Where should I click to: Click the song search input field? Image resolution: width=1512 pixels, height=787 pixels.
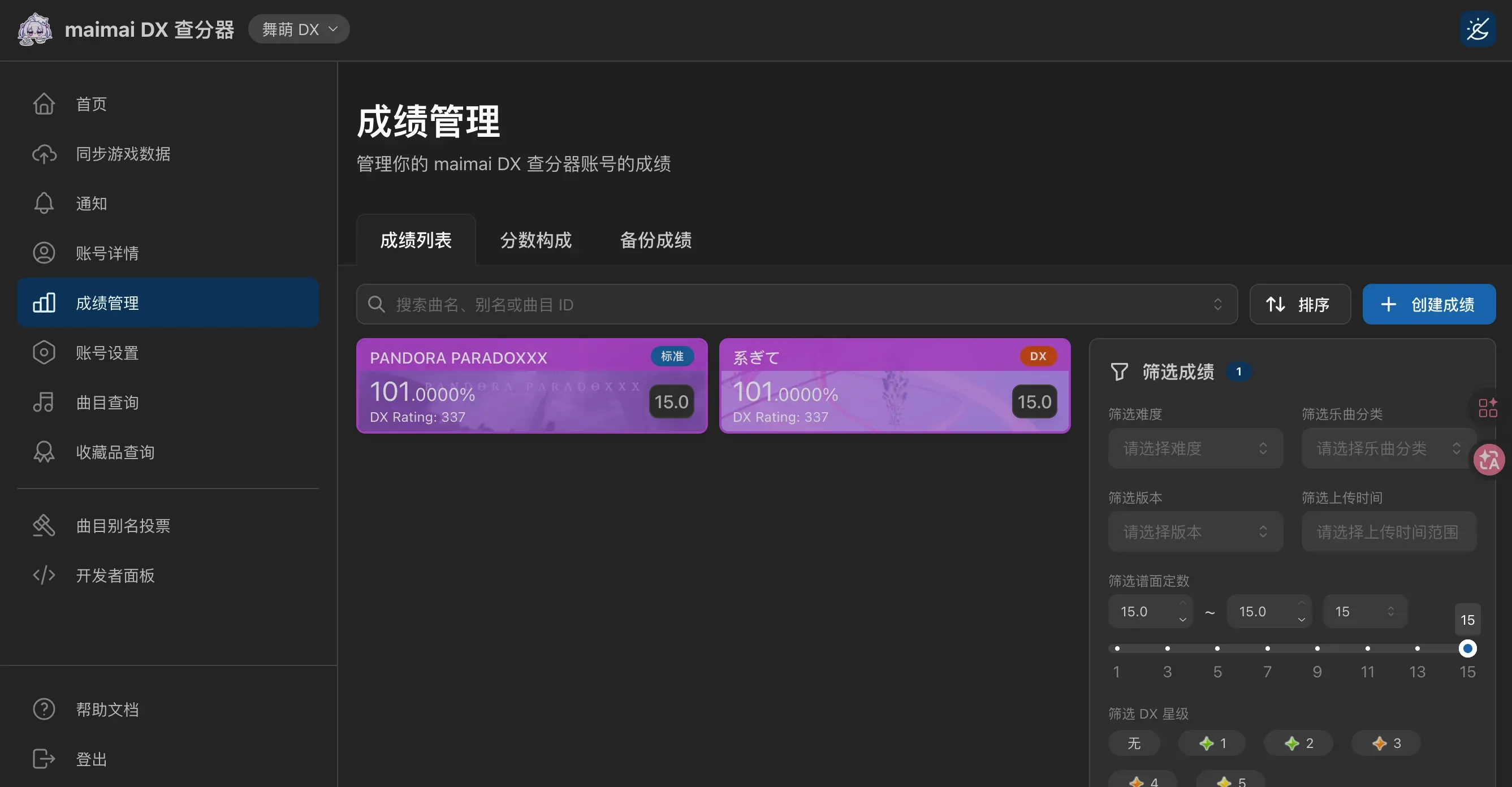(x=797, y=304)
